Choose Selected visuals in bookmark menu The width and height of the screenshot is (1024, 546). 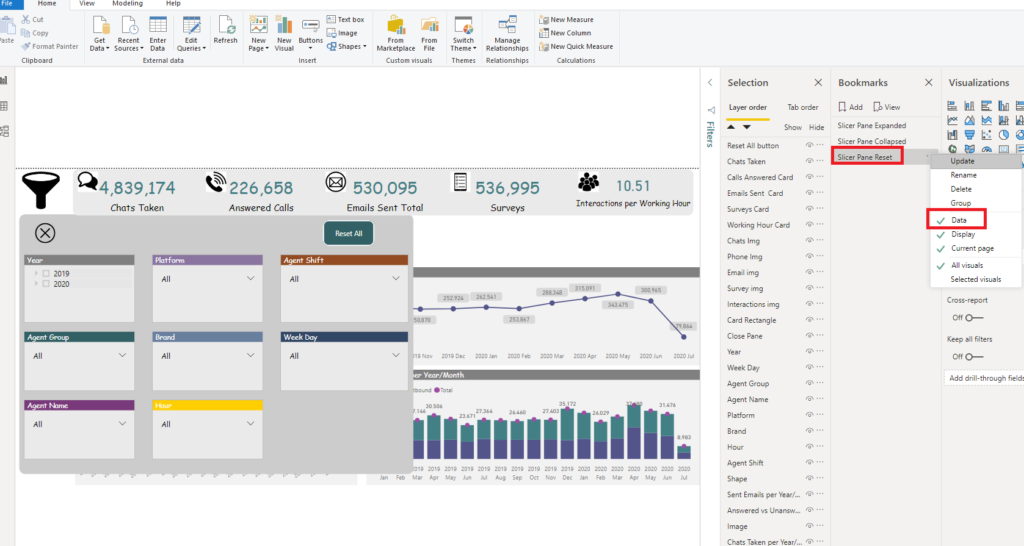[976, 279]
